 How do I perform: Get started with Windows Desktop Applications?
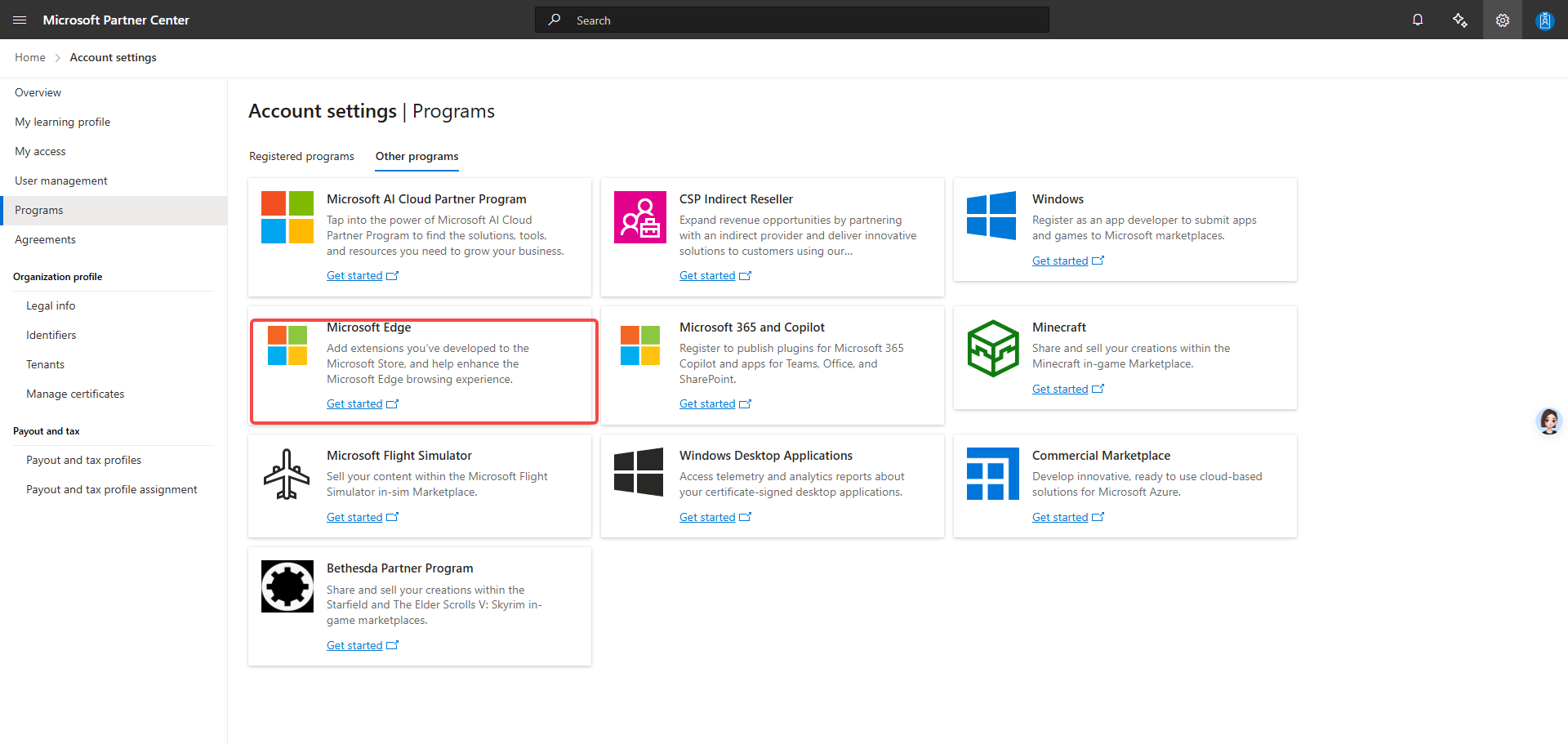point(707,518)
